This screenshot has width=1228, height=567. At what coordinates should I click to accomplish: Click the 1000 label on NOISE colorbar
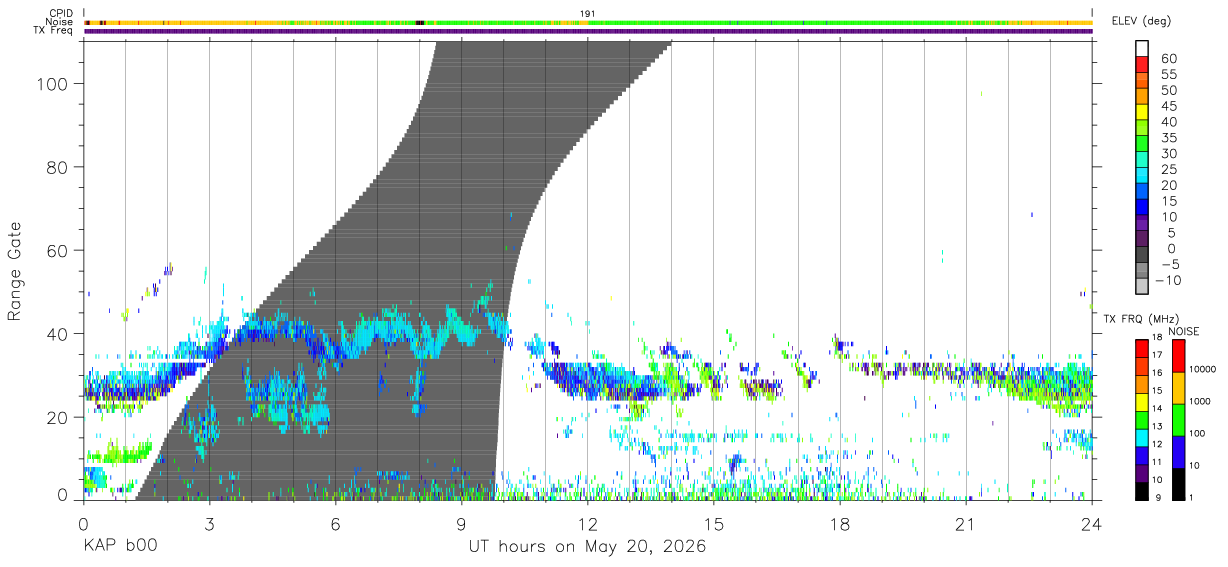click(1202, 401)
